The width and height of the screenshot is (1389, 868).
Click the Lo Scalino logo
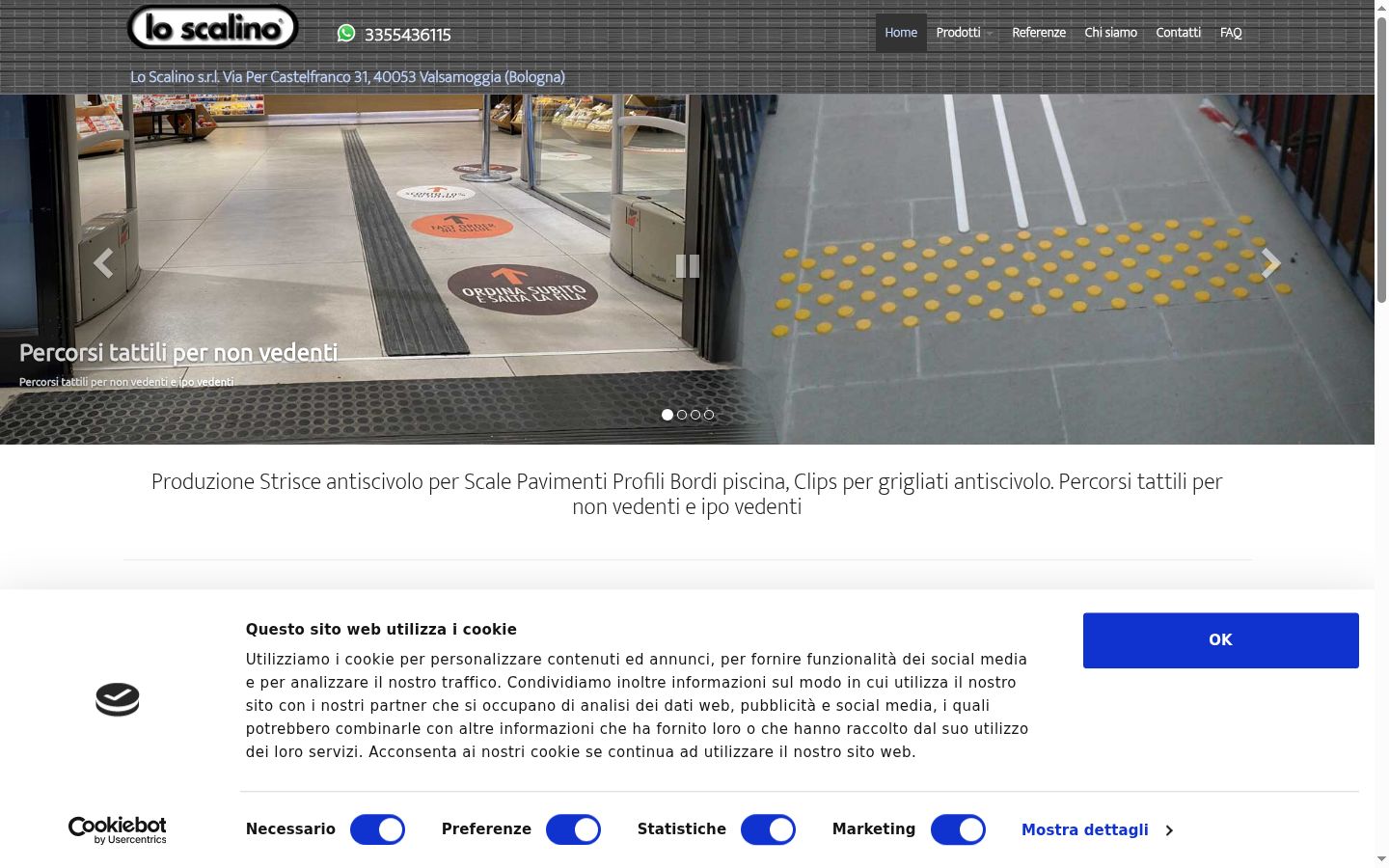click(x=212, y=27)
